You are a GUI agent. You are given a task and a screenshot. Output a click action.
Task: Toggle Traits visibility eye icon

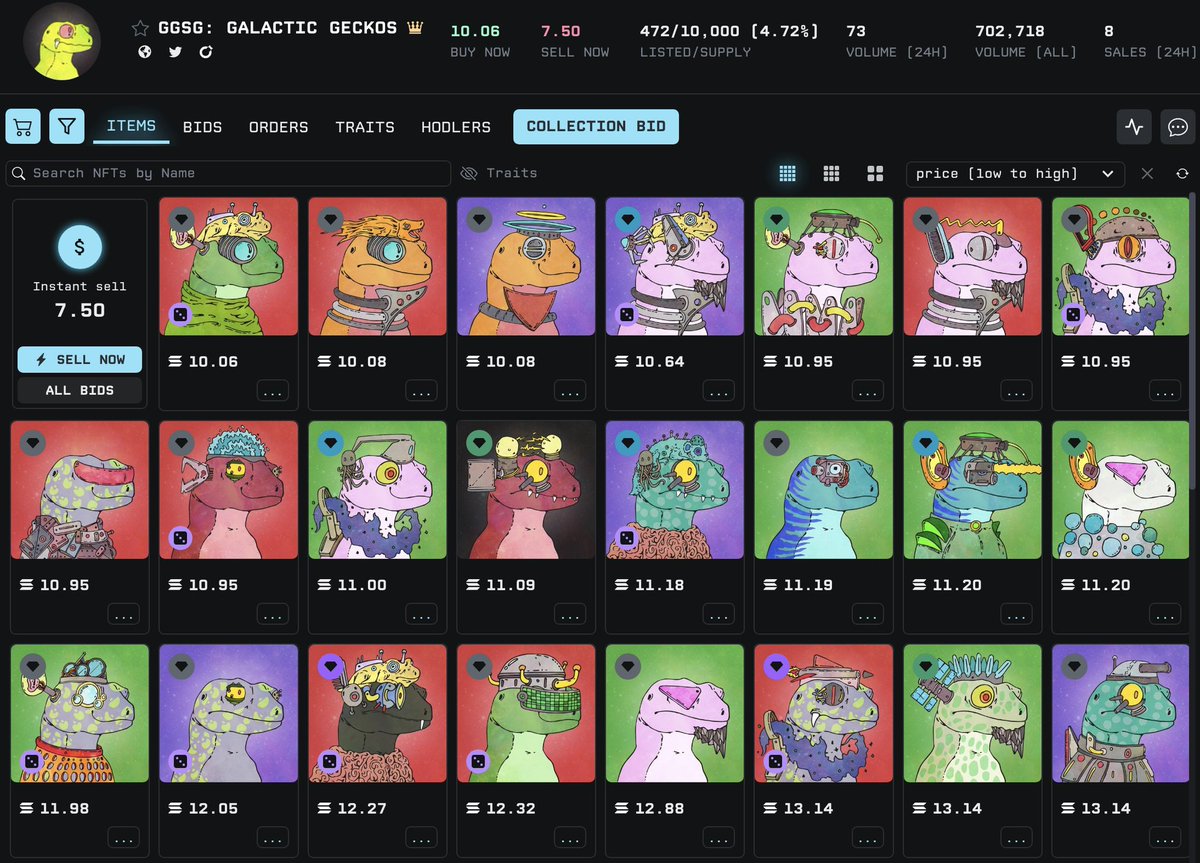(x=468, y=174)
